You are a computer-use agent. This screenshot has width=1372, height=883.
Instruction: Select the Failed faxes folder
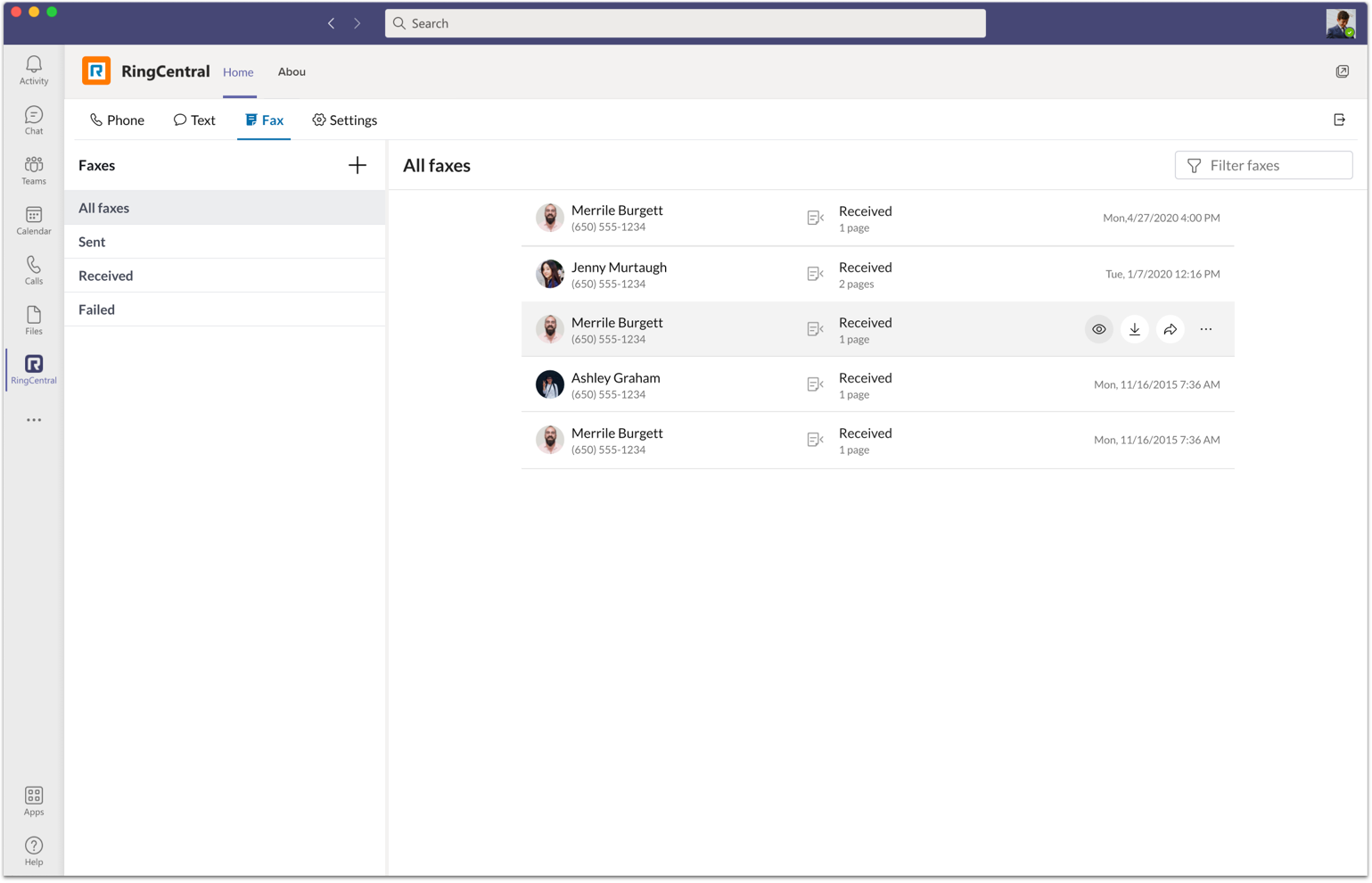tap(96, 309)
